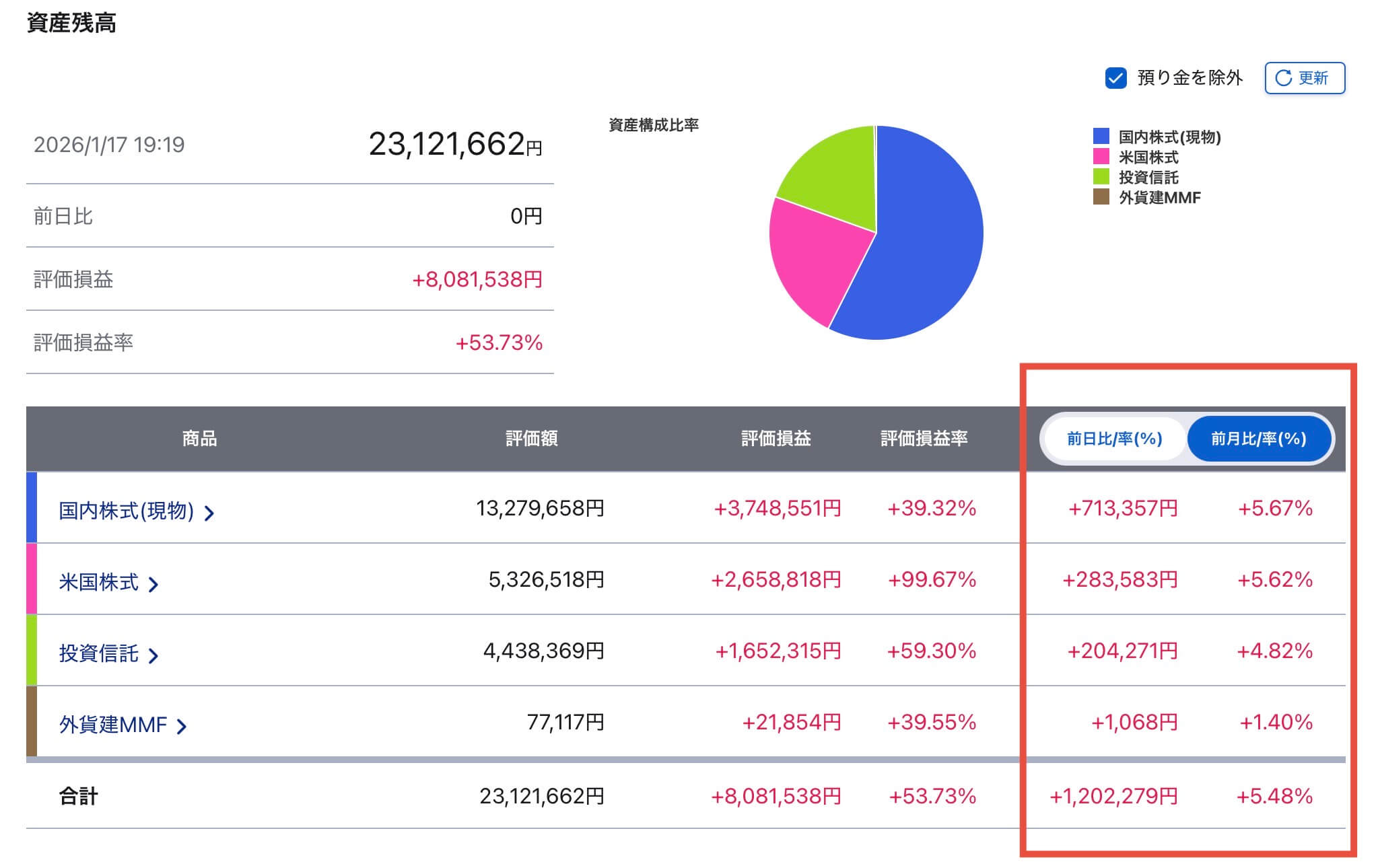Switch to 前日比/率(%) toggle

point(1114,439)
